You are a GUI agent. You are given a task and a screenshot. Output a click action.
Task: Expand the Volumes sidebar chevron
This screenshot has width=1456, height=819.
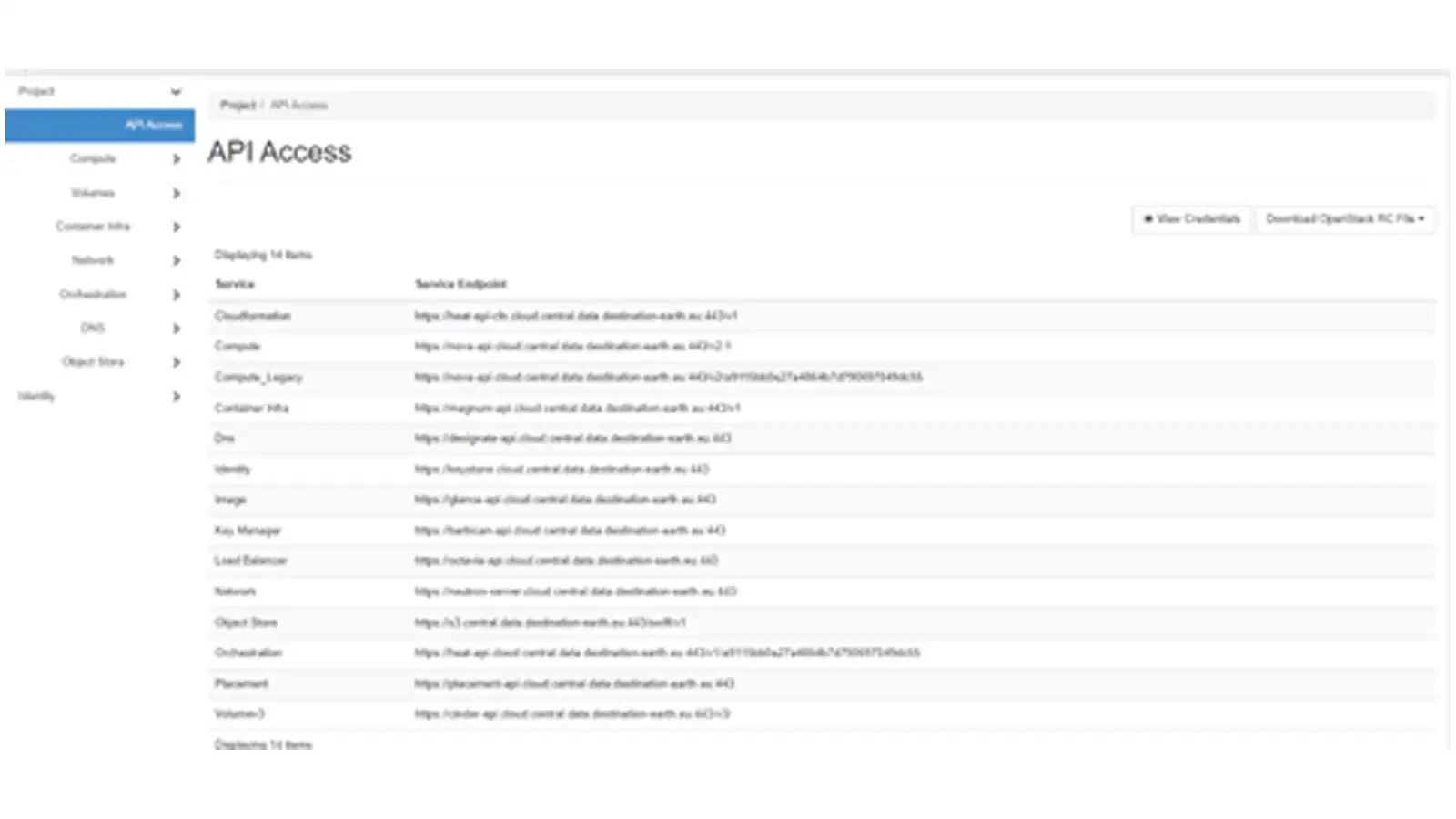tap(176, 193)
